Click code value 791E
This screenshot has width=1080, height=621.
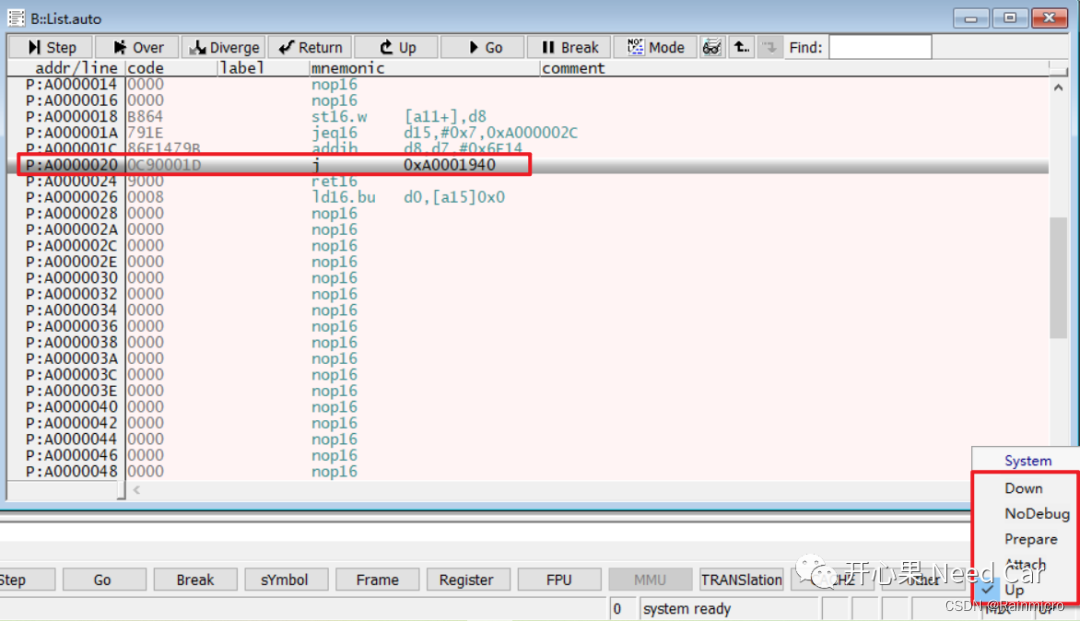coord(145,132)
